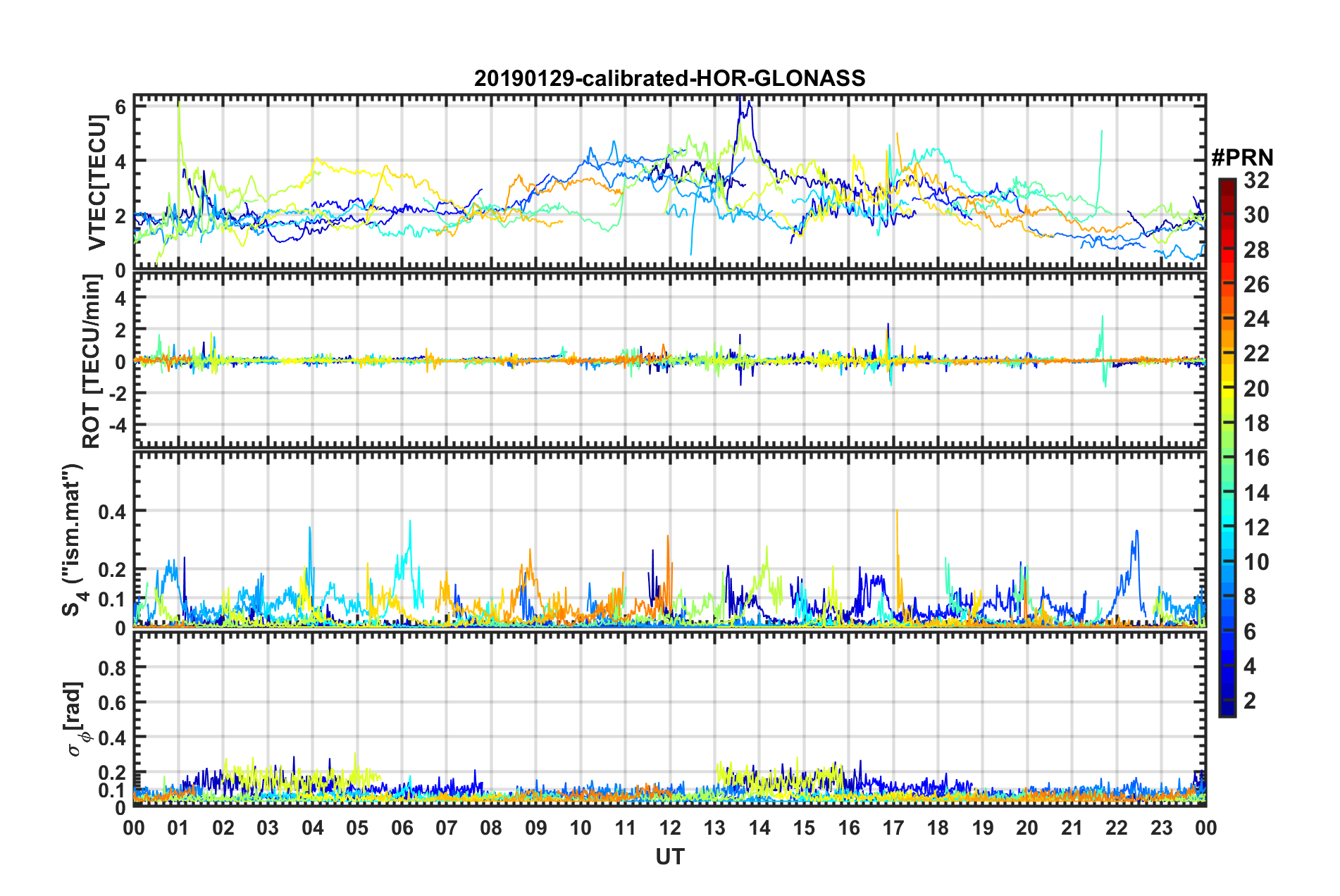Click colorbar tick label 28
1340x896 pixels.
tap(1256, 250)
